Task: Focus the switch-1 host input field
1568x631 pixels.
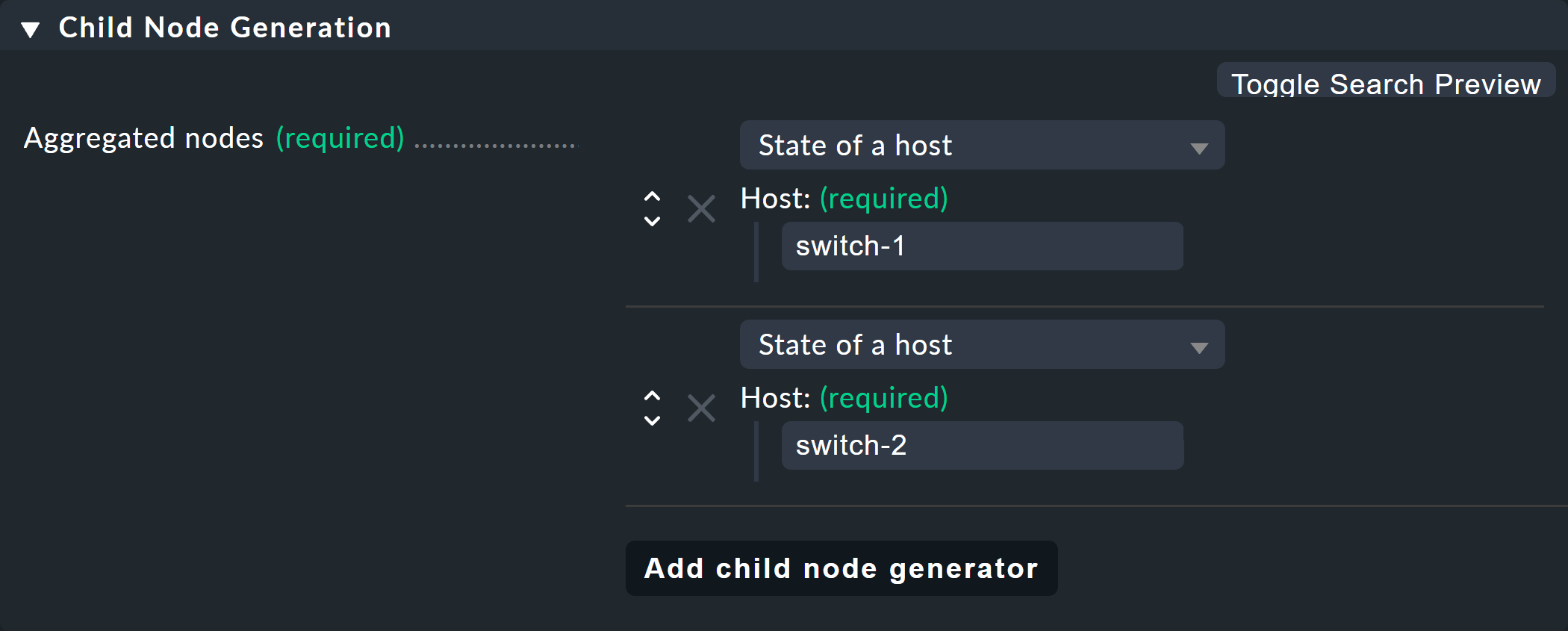Action: click(981, 246)
